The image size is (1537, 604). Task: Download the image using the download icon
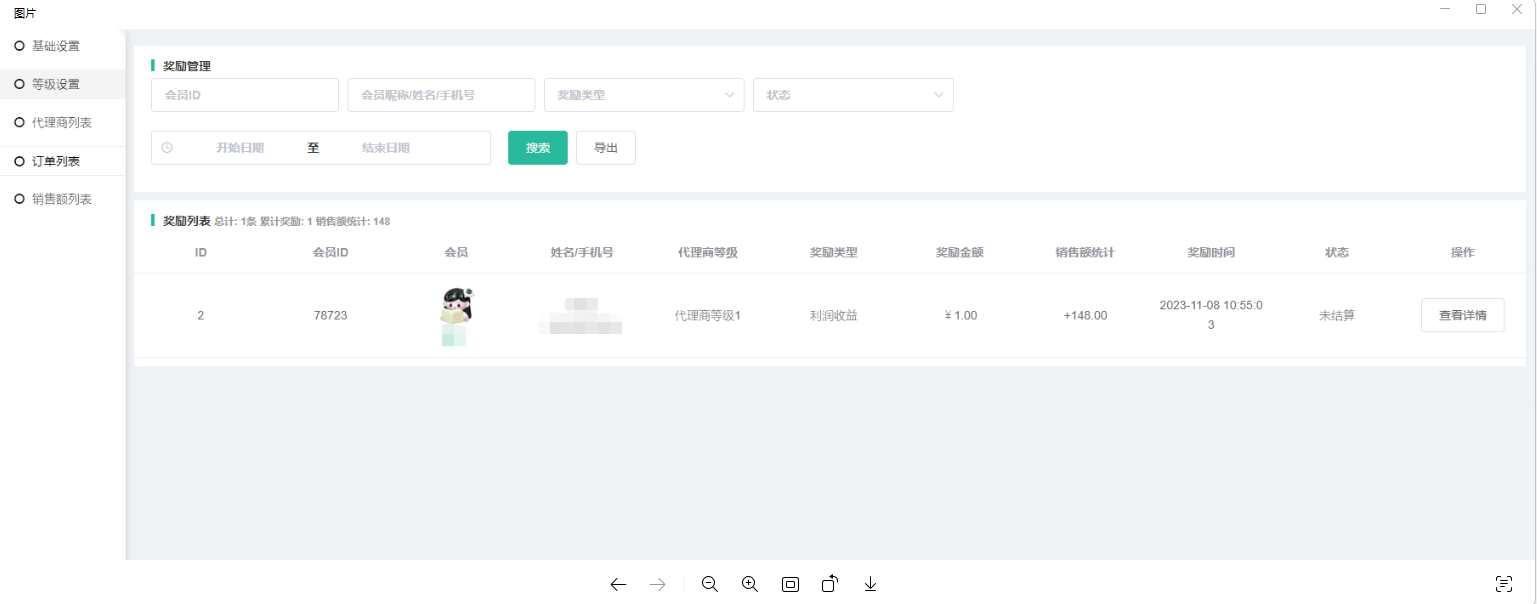coord(870,584)
